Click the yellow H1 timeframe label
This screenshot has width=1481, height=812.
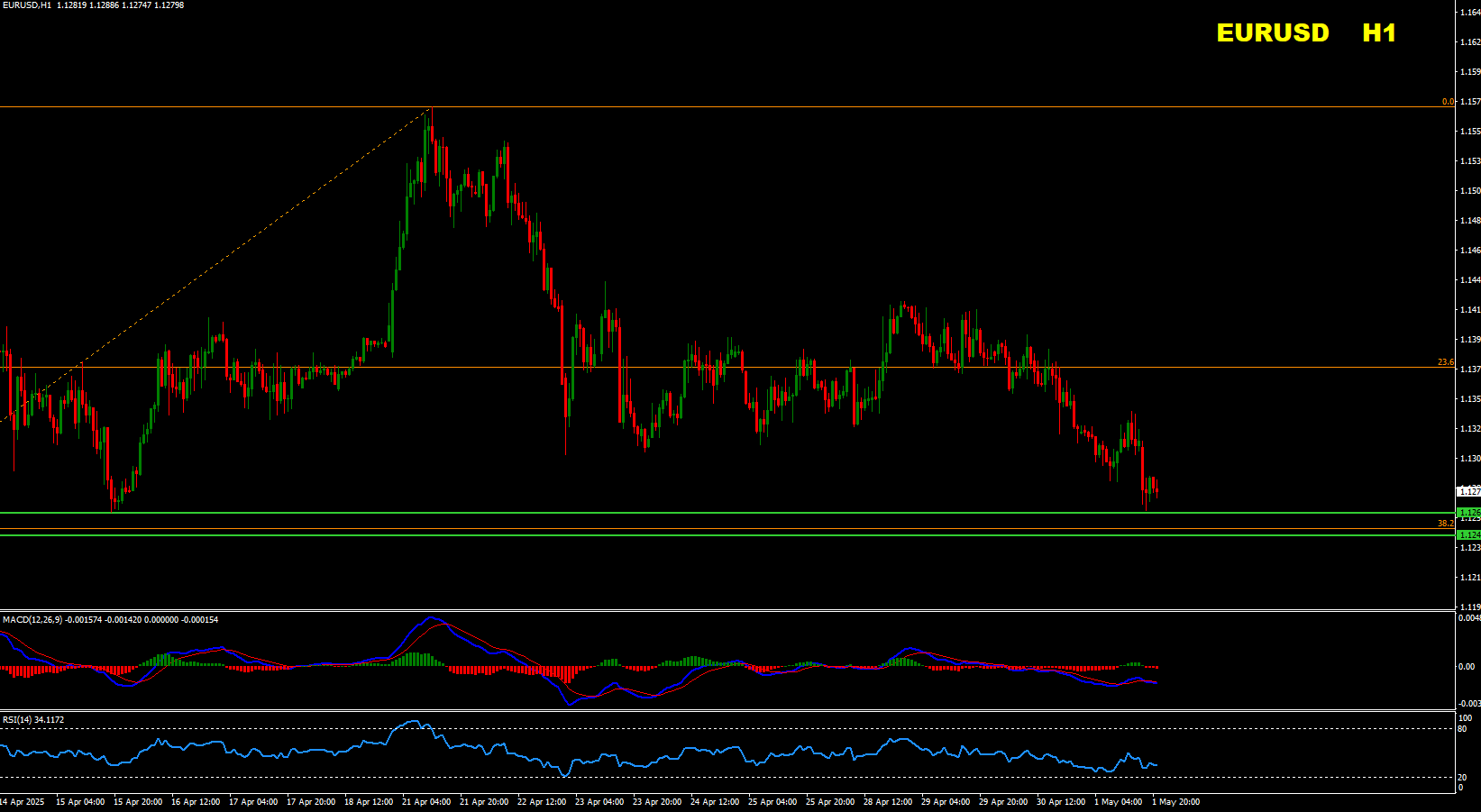(1378, 33)
